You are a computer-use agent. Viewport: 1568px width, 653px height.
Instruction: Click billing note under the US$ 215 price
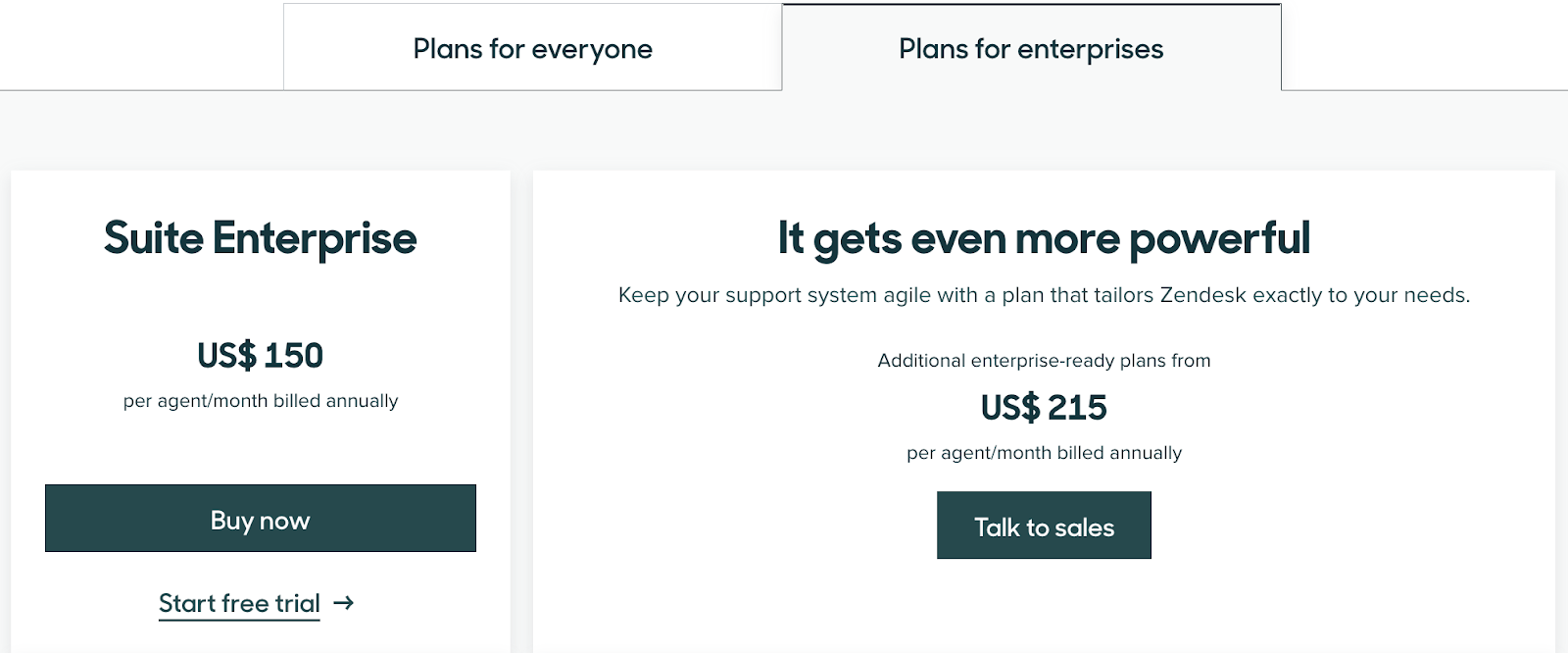(1044, 453)
